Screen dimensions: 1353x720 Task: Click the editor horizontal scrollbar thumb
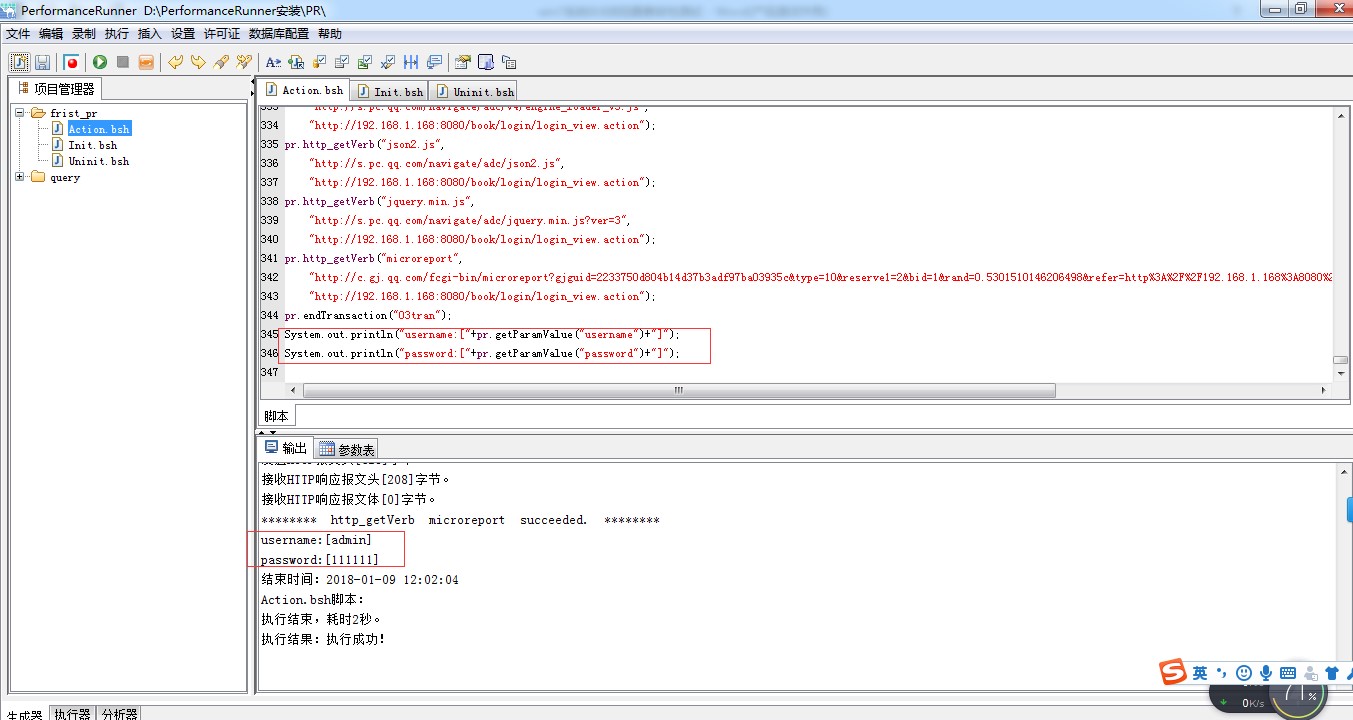[x=679, y=391]
